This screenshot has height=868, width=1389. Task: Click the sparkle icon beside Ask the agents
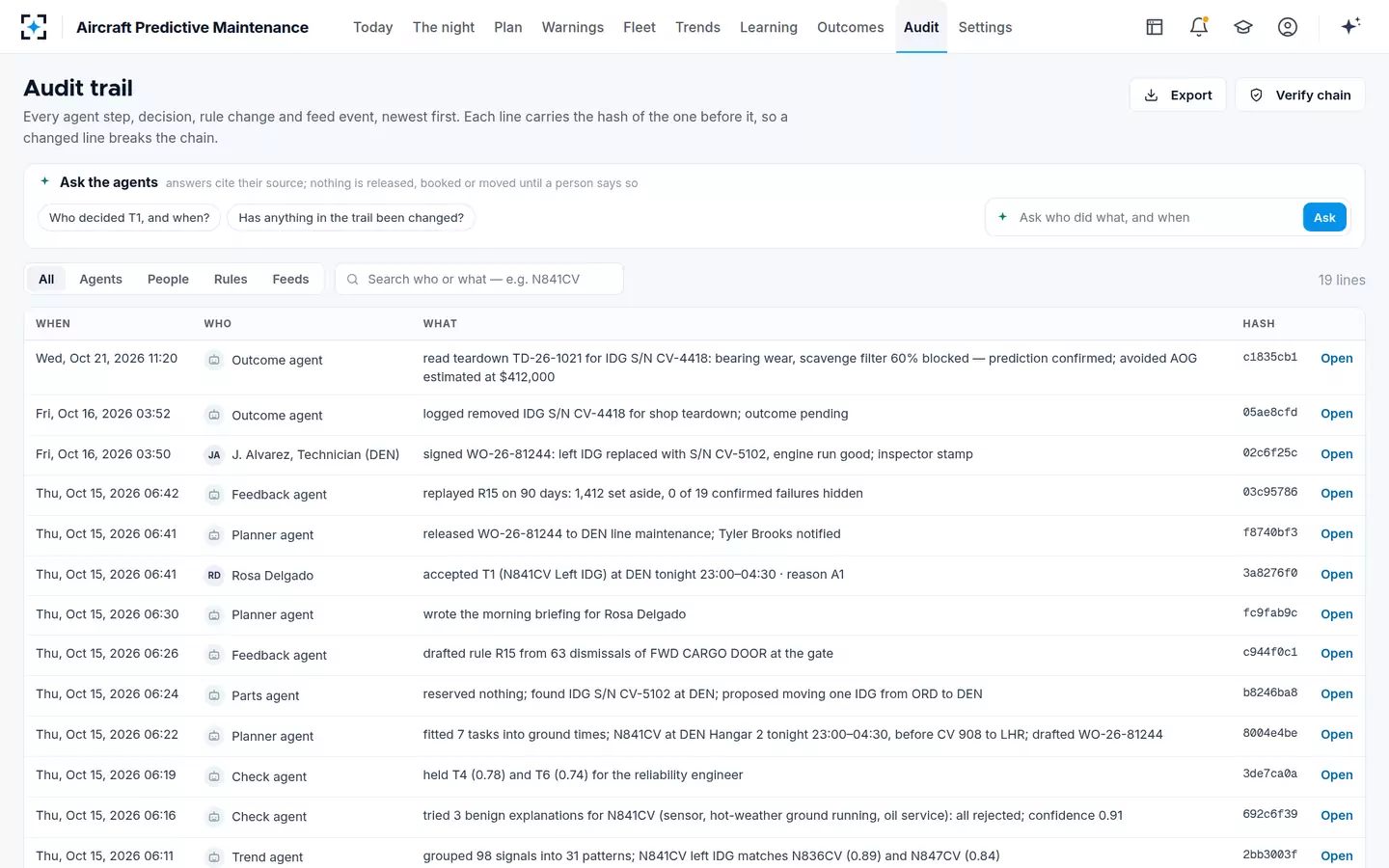[44, 181]
